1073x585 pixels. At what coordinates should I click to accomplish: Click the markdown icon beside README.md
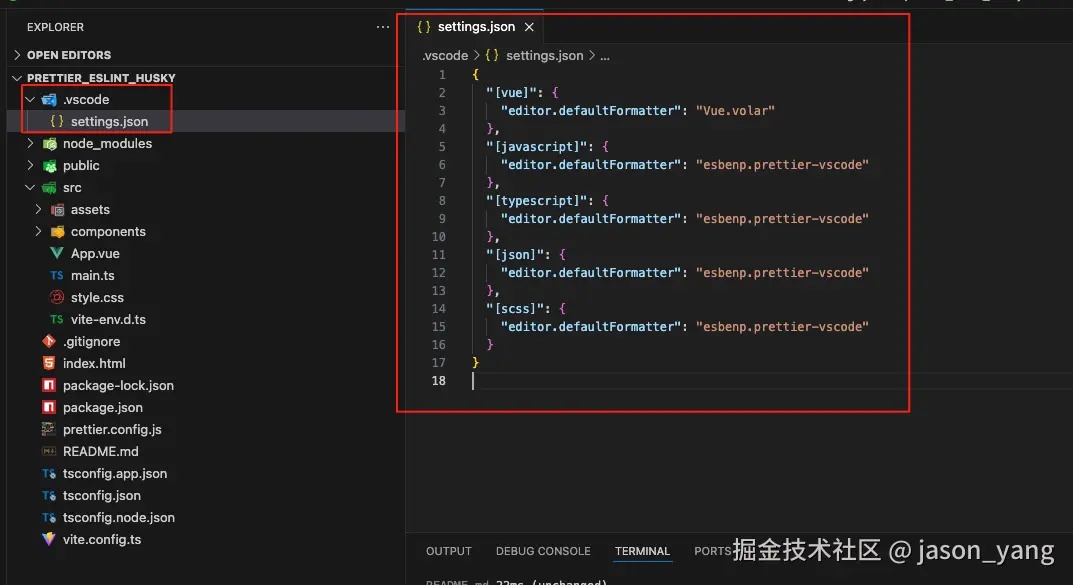49,451
